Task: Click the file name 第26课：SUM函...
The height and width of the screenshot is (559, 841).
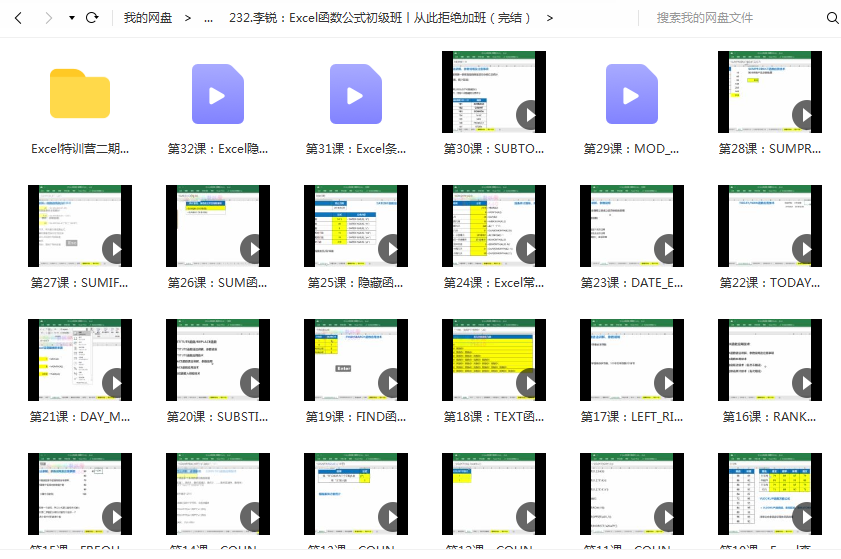Action: (218, 283)
